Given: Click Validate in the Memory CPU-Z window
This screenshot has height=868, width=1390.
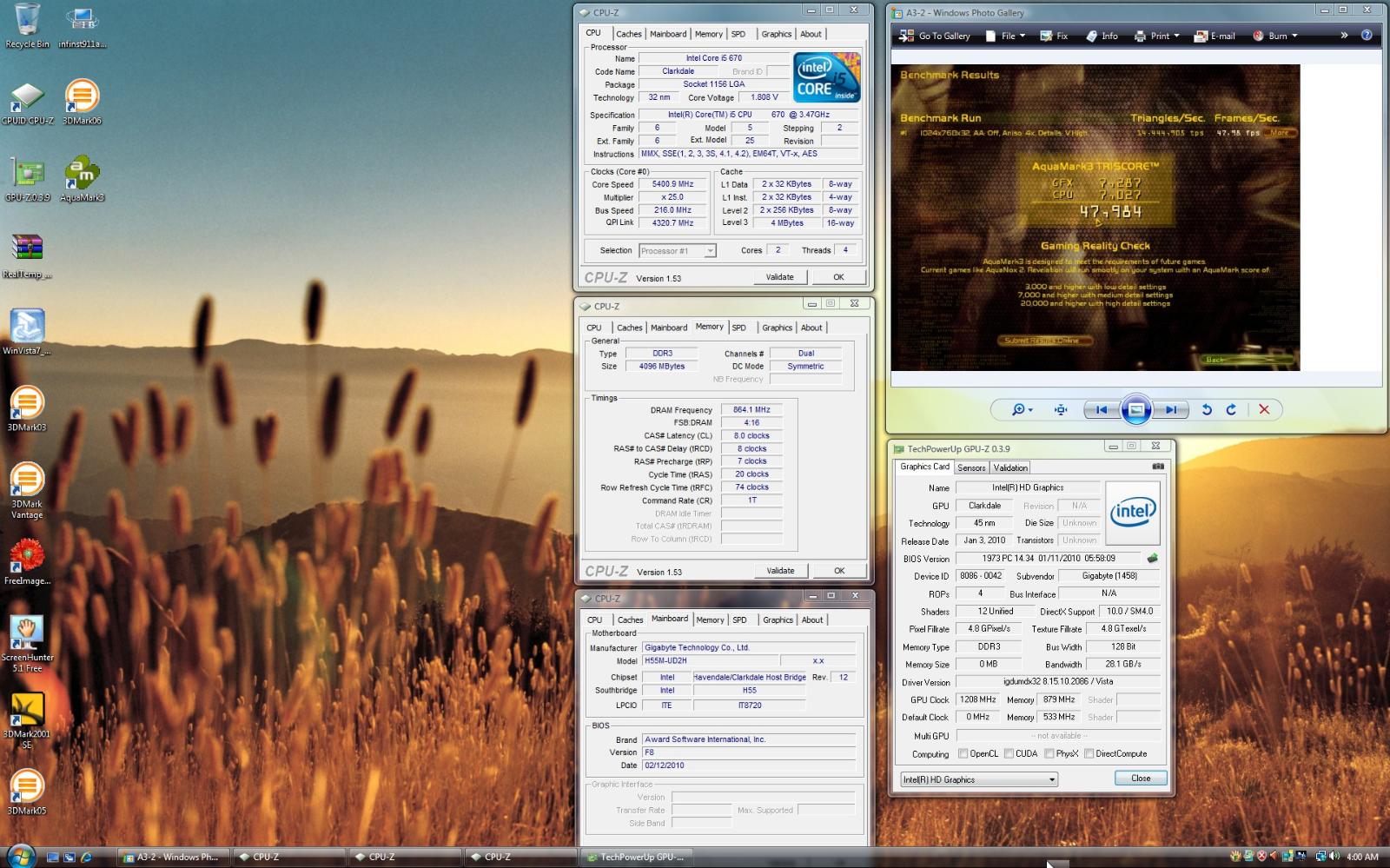Looking at the screenshot, I should pos(780,571).
